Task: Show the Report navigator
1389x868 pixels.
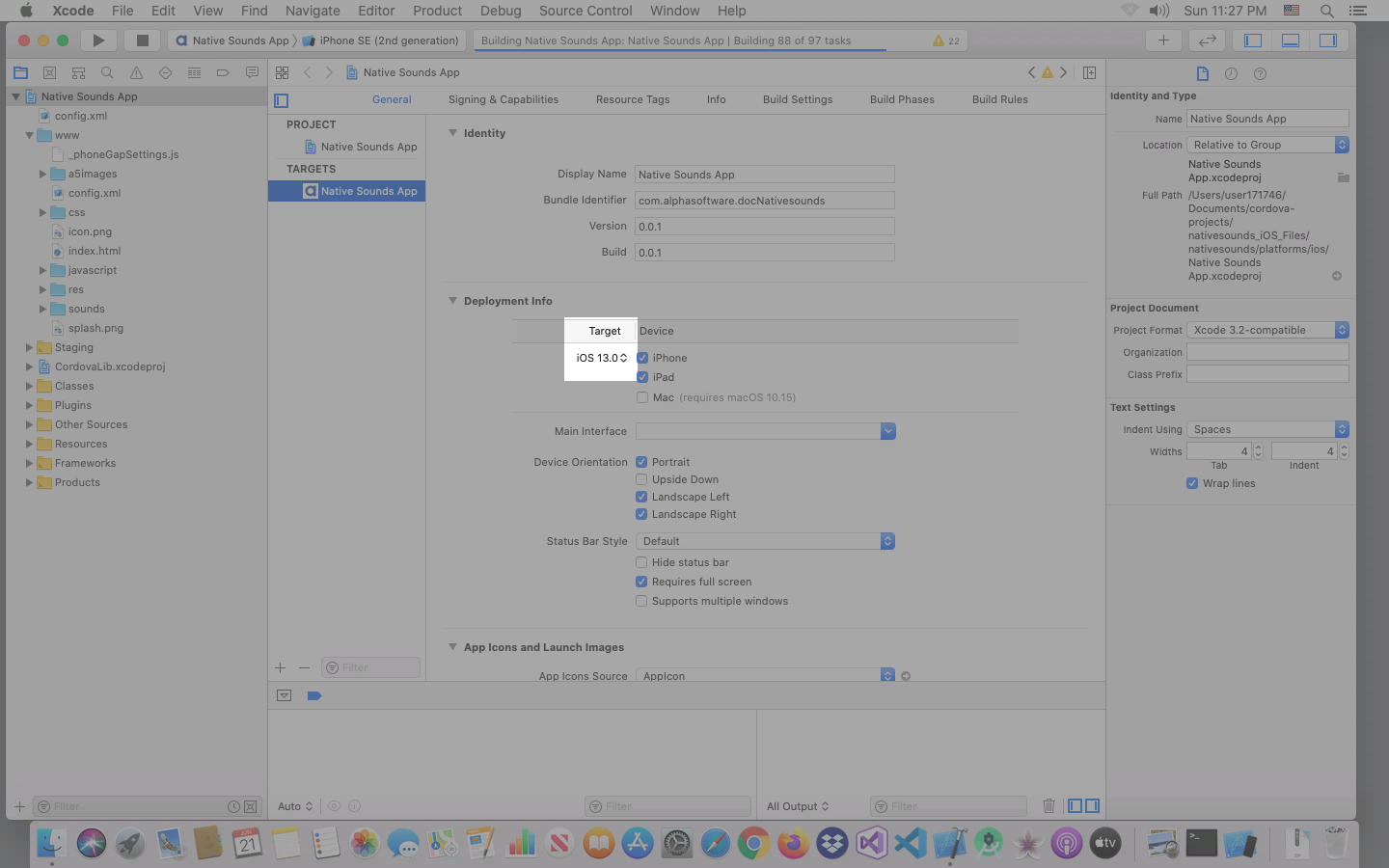Action: (x=252, y=72)
